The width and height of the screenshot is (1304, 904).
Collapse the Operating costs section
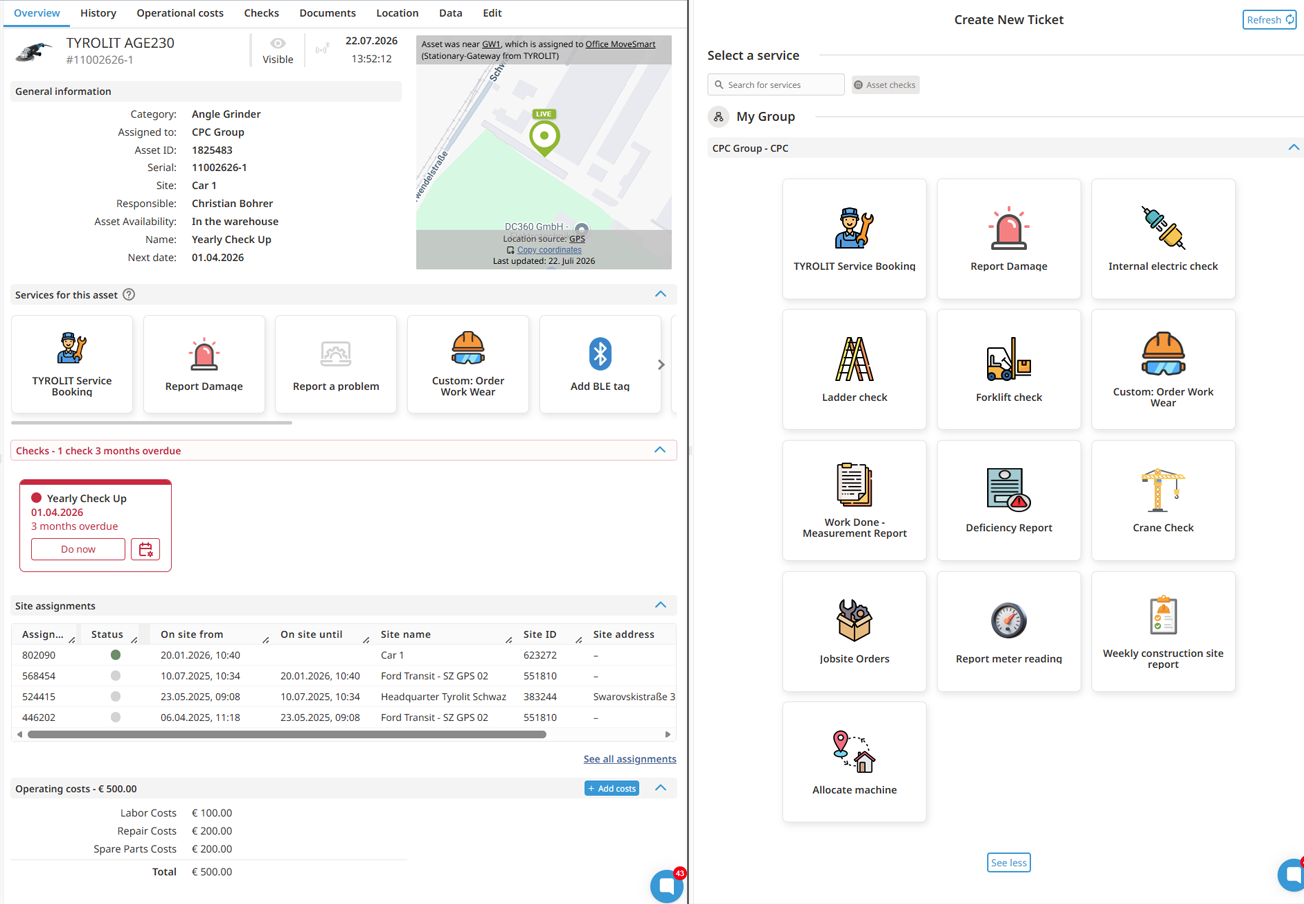(x=660, y=788)
